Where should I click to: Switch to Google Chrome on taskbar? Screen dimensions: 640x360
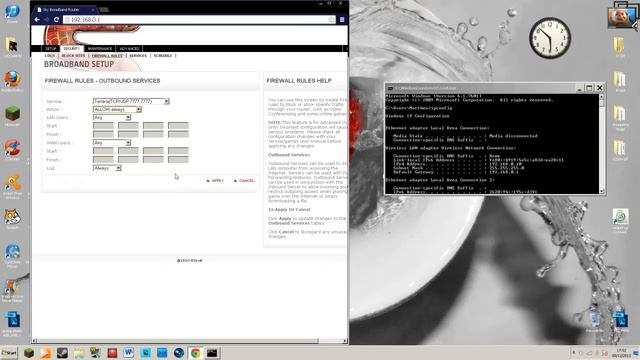[196, 353]
